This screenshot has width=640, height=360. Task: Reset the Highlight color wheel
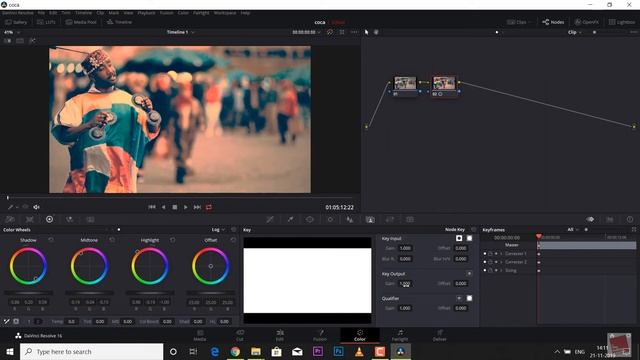(x=173, y=240)
